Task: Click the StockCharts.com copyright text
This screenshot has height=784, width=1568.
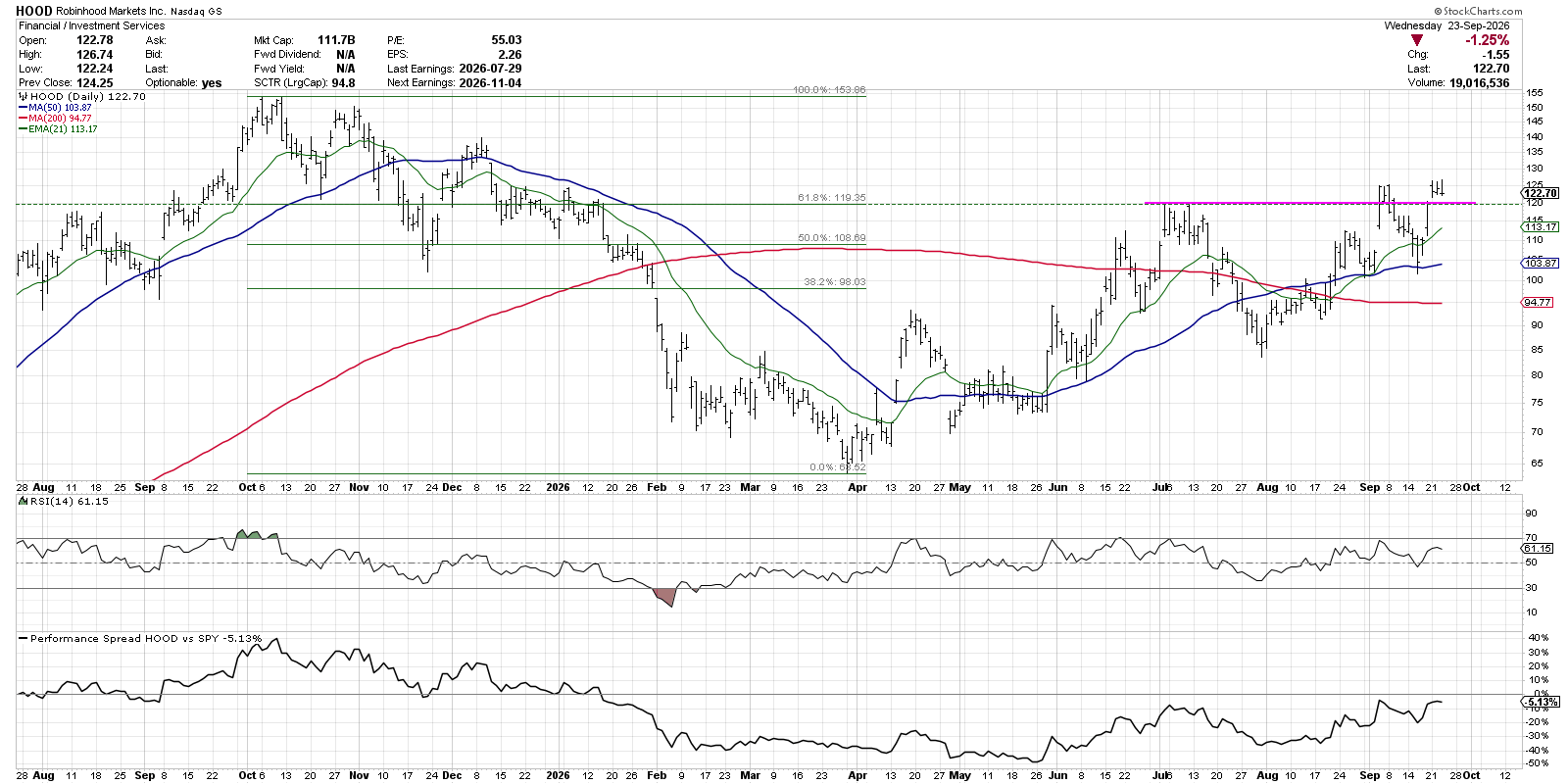Action: tap(1478, 12)
